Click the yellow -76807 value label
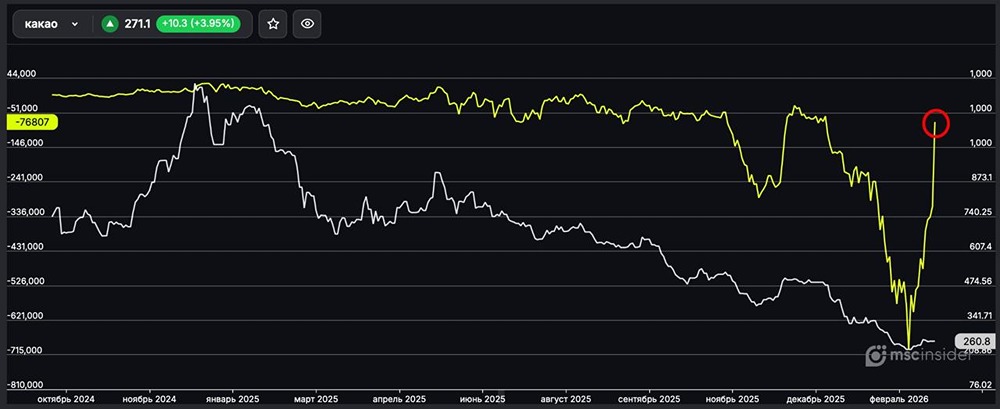This screenshot has height=409, width=1000. pos(32,122)
